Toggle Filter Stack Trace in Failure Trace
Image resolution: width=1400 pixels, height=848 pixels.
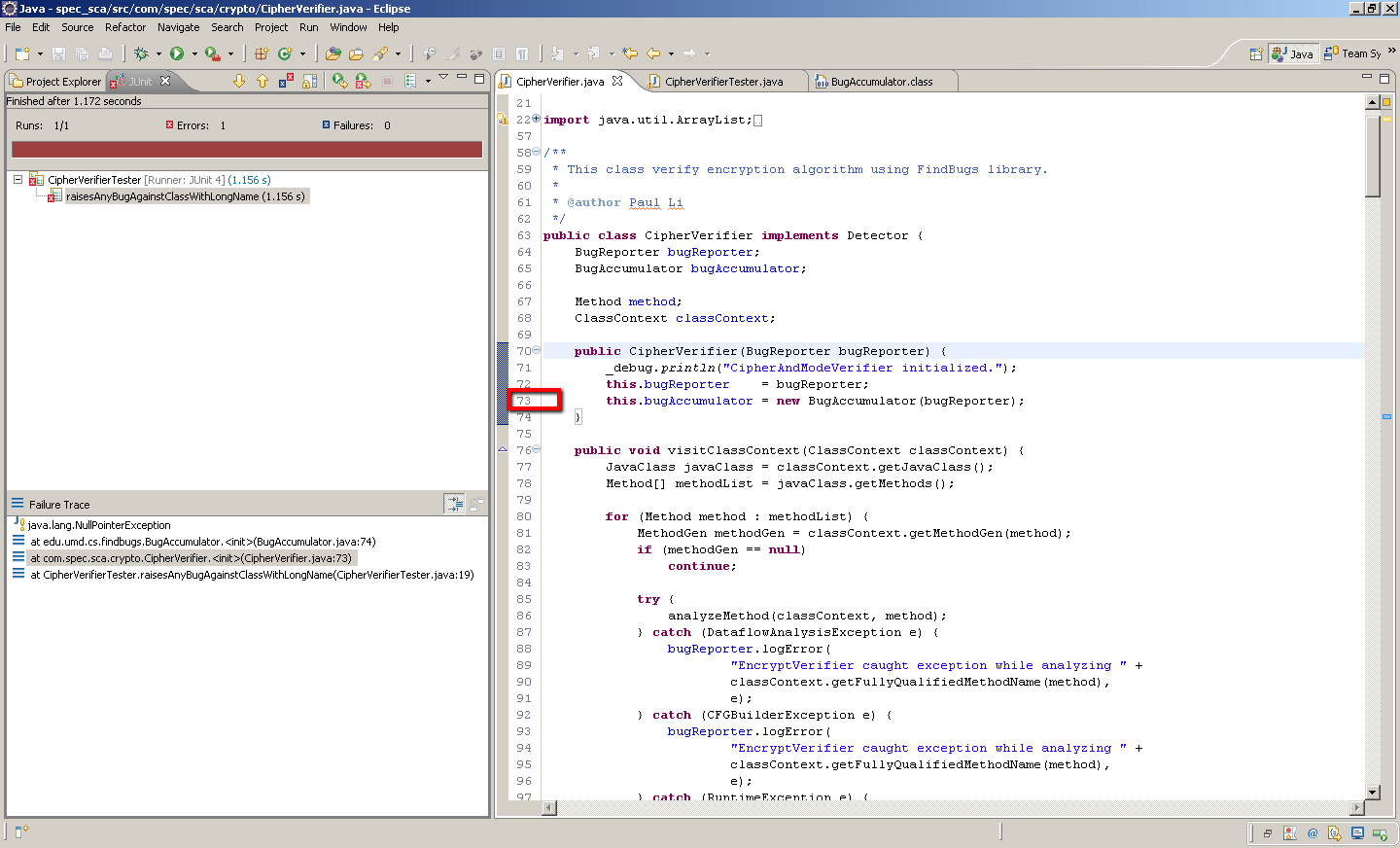pyautogui.click(x=454, y=504)
